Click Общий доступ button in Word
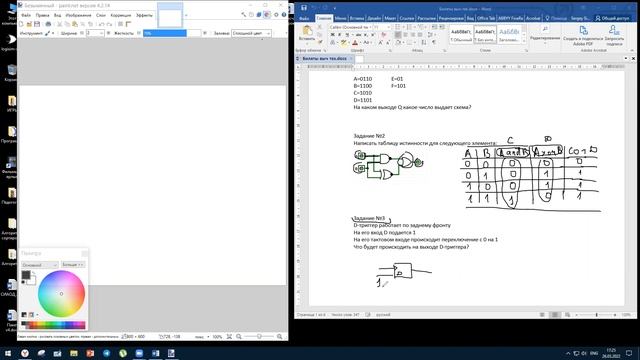This screenshot has height=360, width=640. (x=613, y=18)
